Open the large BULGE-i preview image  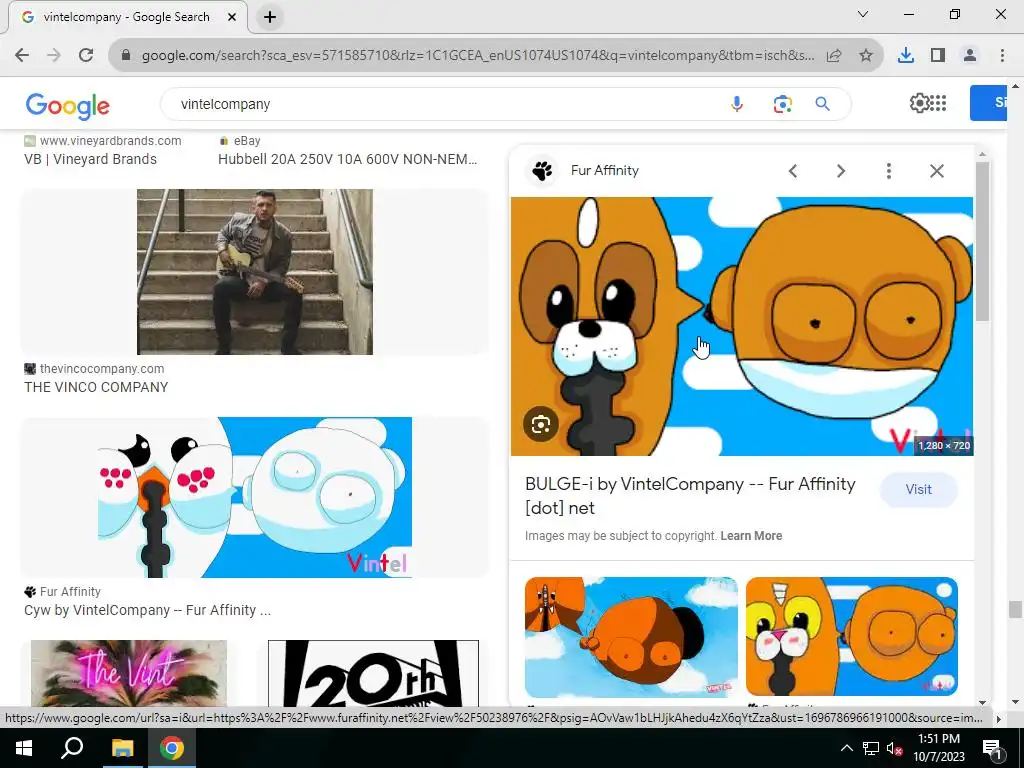coord(742,326)
